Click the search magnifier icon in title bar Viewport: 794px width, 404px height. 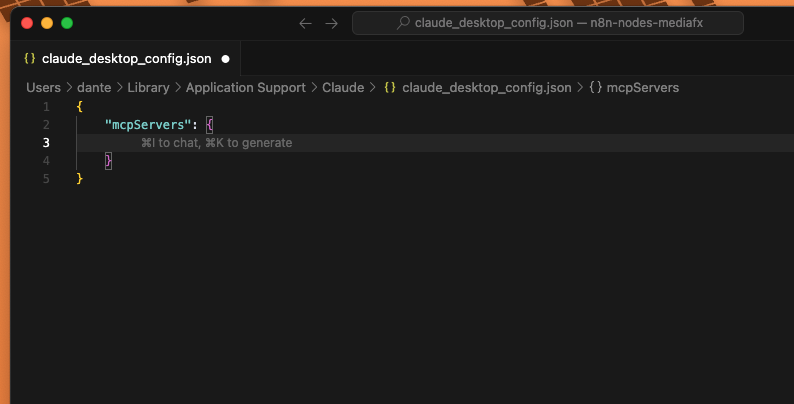(x=403, y=23)
